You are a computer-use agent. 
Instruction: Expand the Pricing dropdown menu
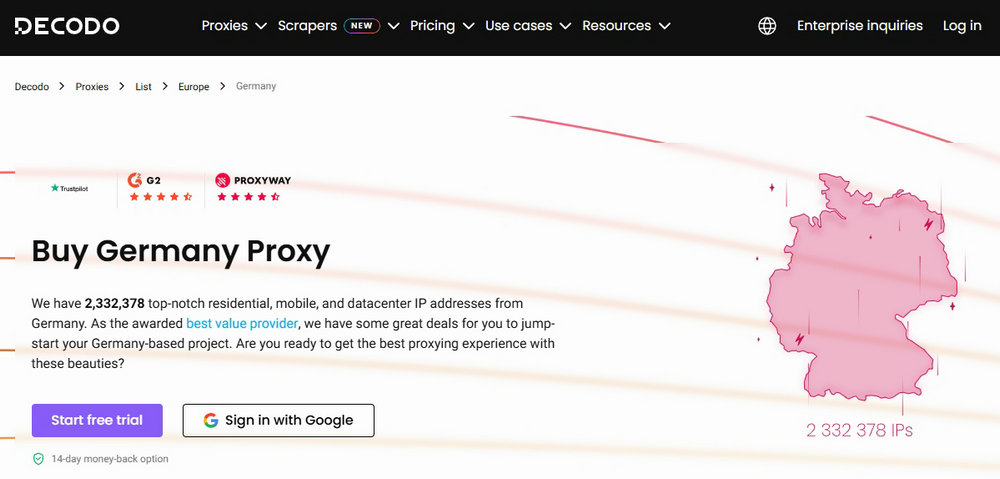442,26
